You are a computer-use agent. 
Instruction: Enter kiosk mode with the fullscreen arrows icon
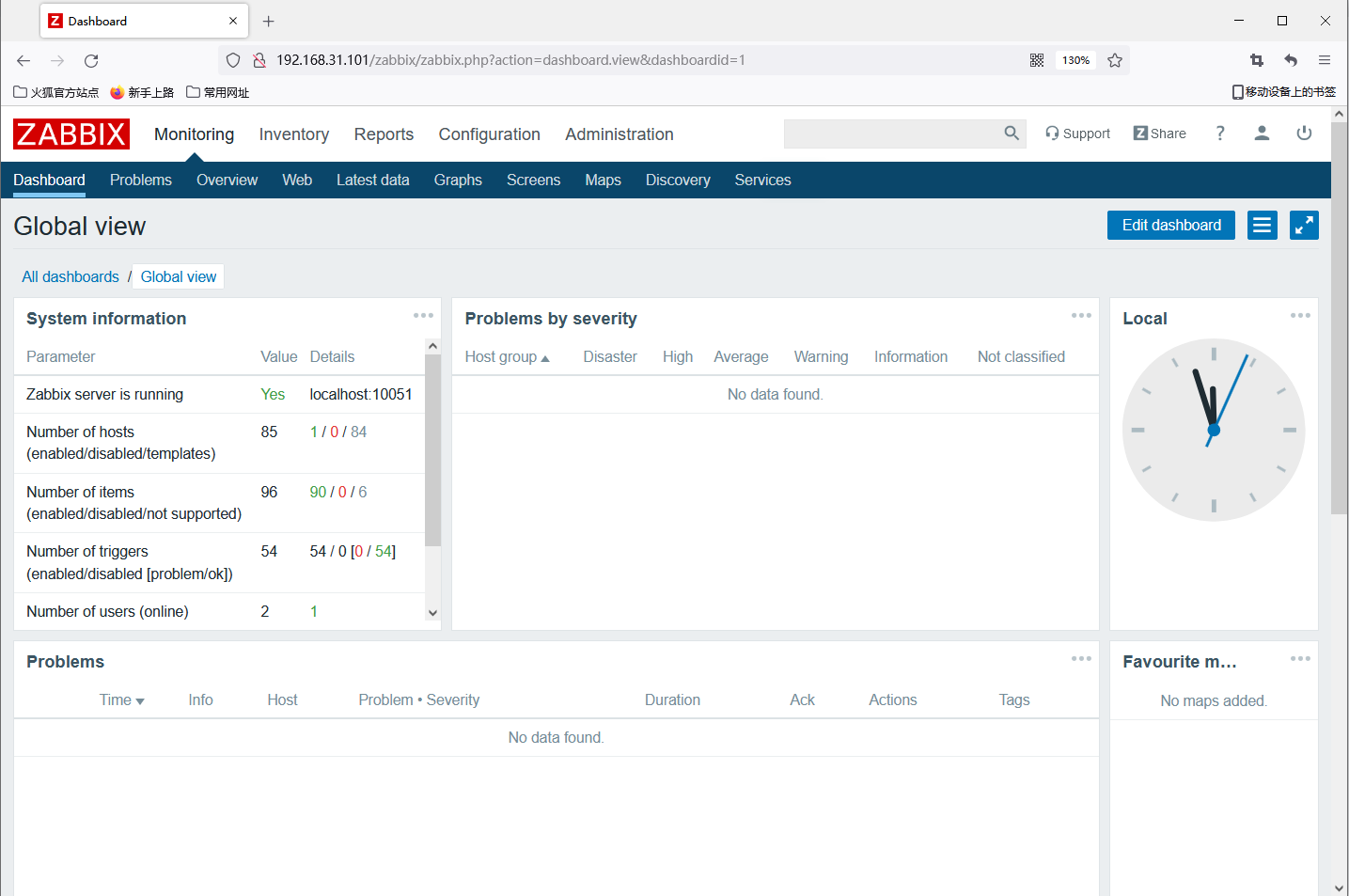click(1304, 225)
